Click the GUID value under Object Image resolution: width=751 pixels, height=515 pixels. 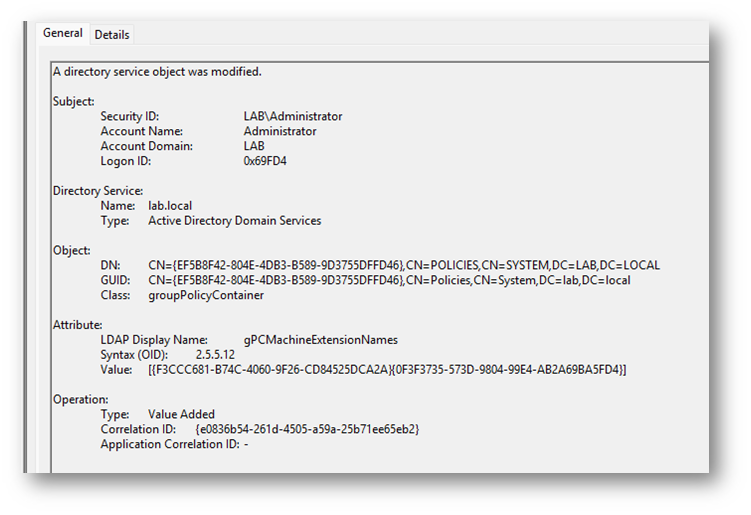tap(389, 280)
